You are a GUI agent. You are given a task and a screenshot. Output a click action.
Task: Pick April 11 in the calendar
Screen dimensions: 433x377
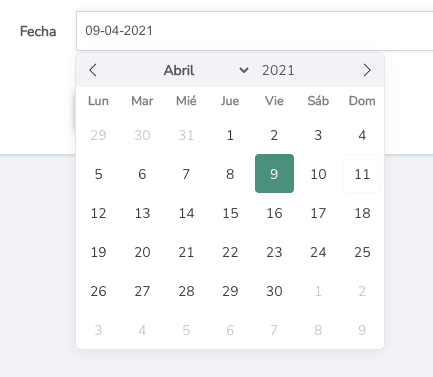point(362,173)
